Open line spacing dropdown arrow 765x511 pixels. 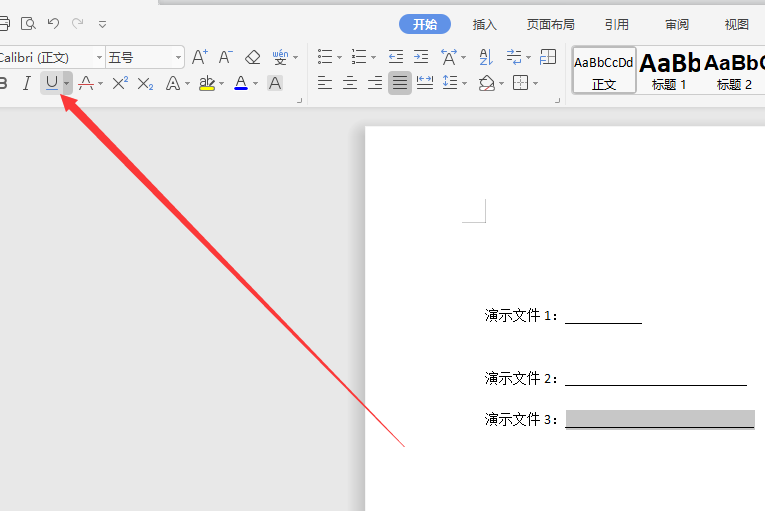464,83
